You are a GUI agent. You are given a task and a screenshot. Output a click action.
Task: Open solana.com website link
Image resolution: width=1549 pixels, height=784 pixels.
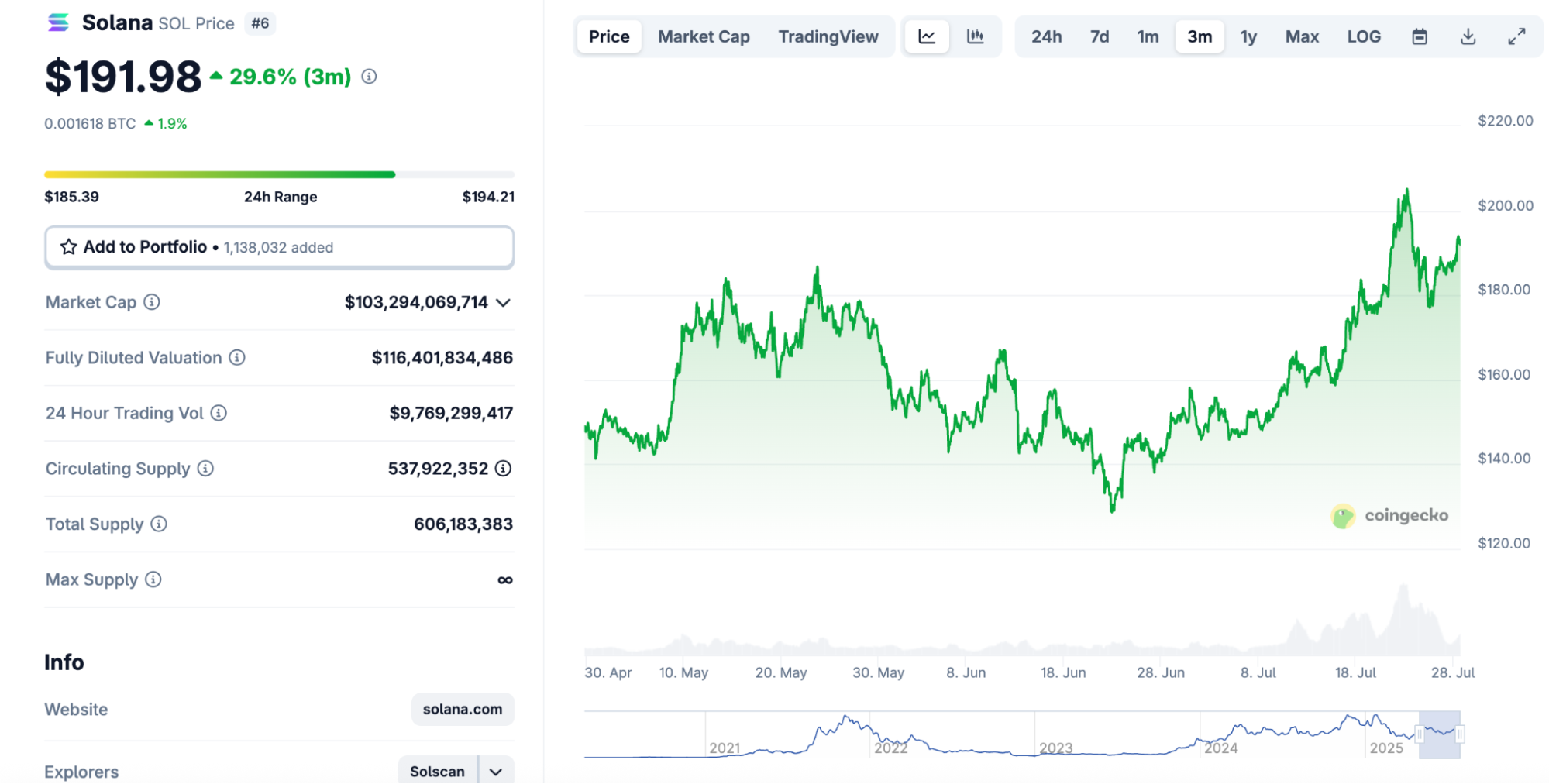coord(463,709)
